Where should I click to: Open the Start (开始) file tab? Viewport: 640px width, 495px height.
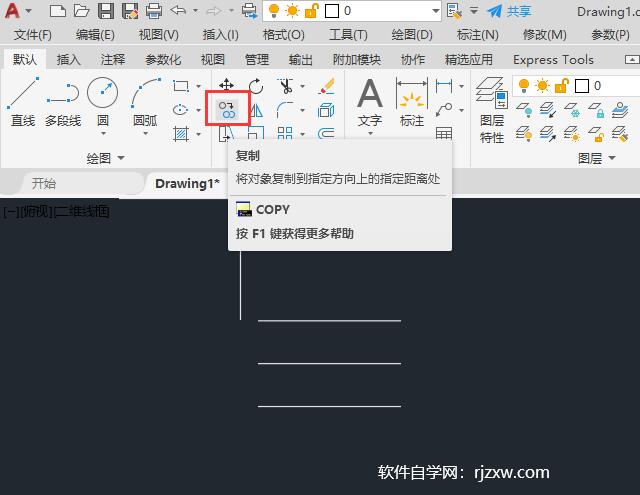point(44,184)
